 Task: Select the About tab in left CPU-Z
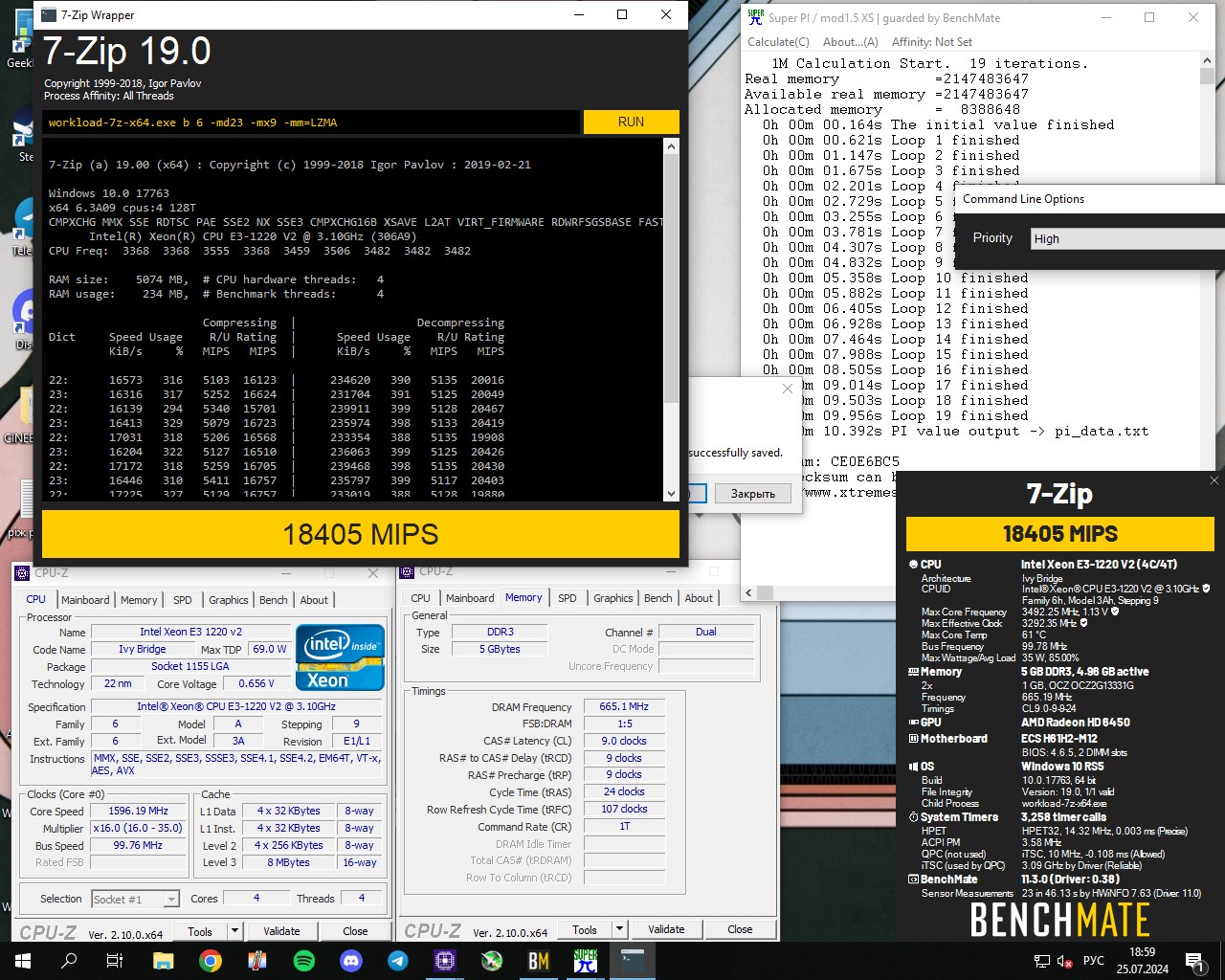point(314,600)
